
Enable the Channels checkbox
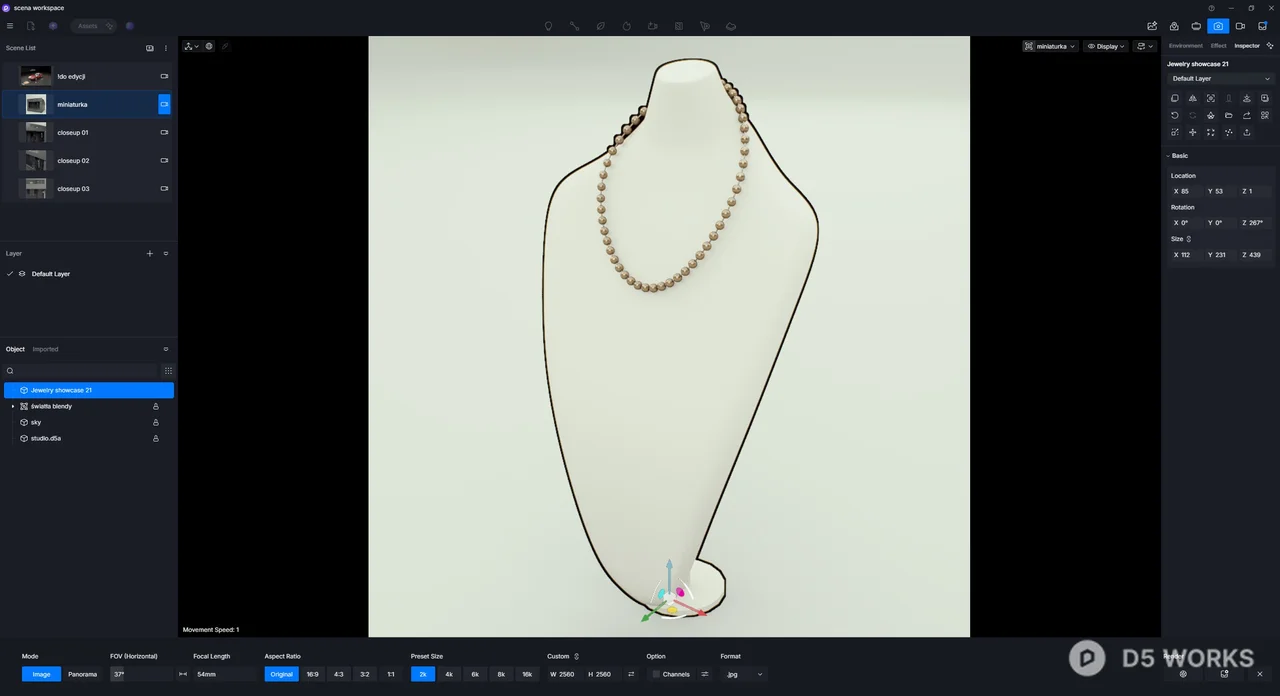tap(656, 674)
